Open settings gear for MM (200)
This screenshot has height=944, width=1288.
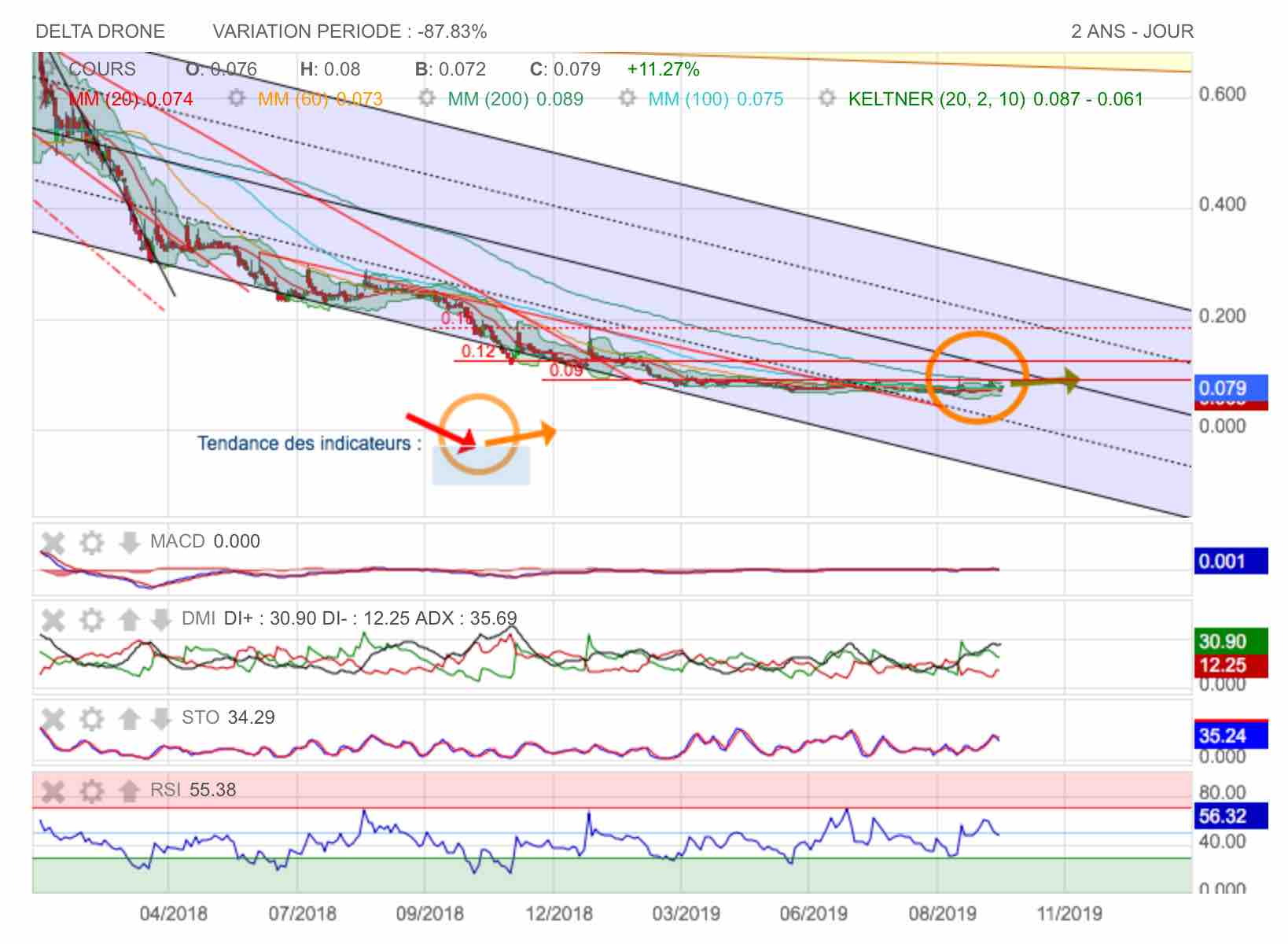[427, 99]
